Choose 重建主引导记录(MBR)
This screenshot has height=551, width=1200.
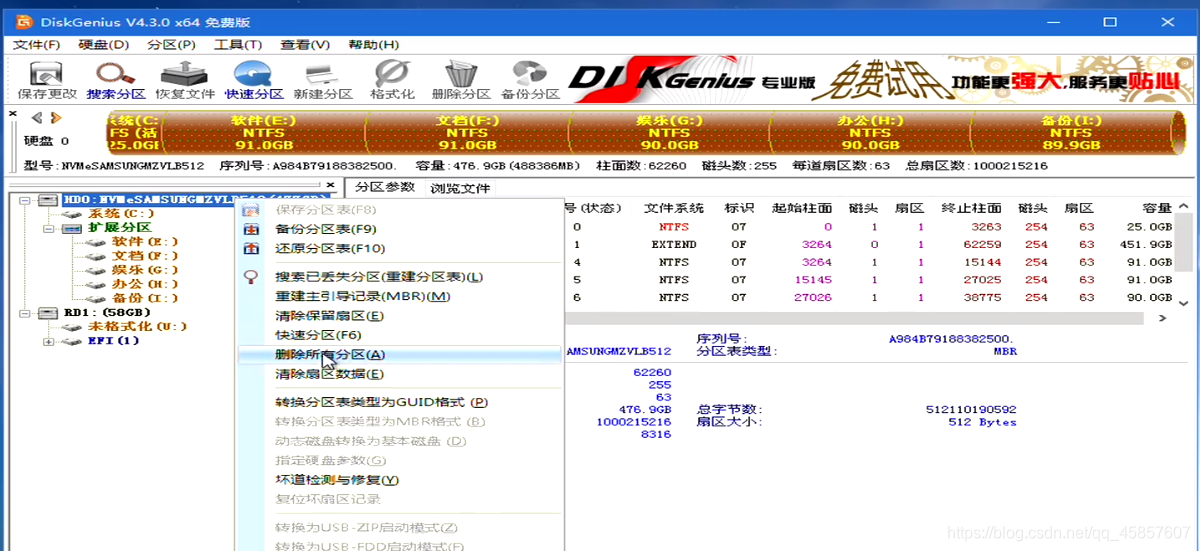tap(399, 296)
